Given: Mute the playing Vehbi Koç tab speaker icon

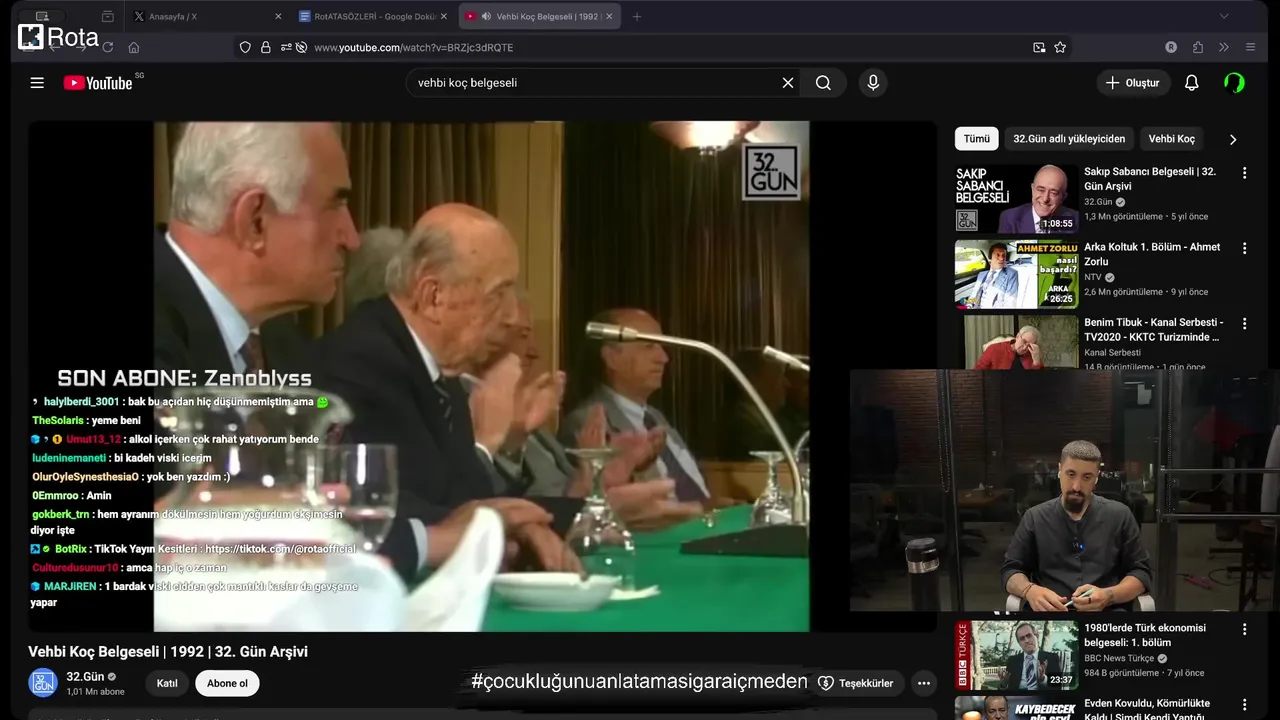Looking at the screenshot, I should [486, 16].
